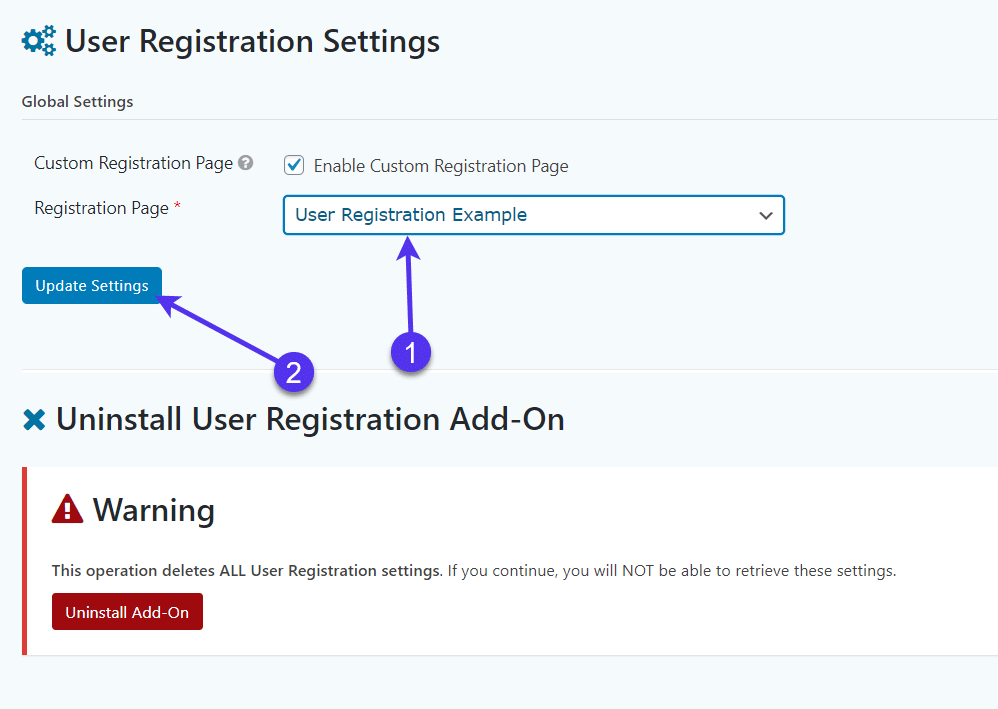Uncheck Enable Custom Registration Page
Viewport: 998px width, 709px height.
(293, 164)
